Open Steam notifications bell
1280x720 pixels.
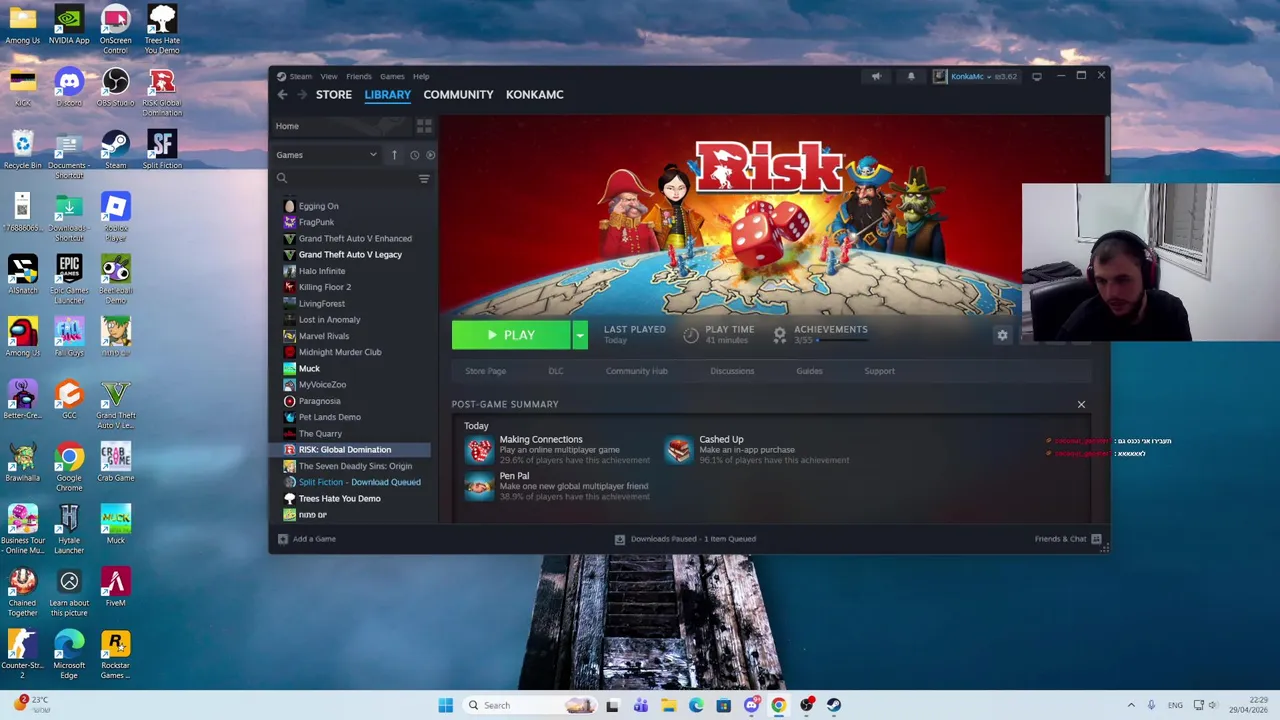point(910,76)
